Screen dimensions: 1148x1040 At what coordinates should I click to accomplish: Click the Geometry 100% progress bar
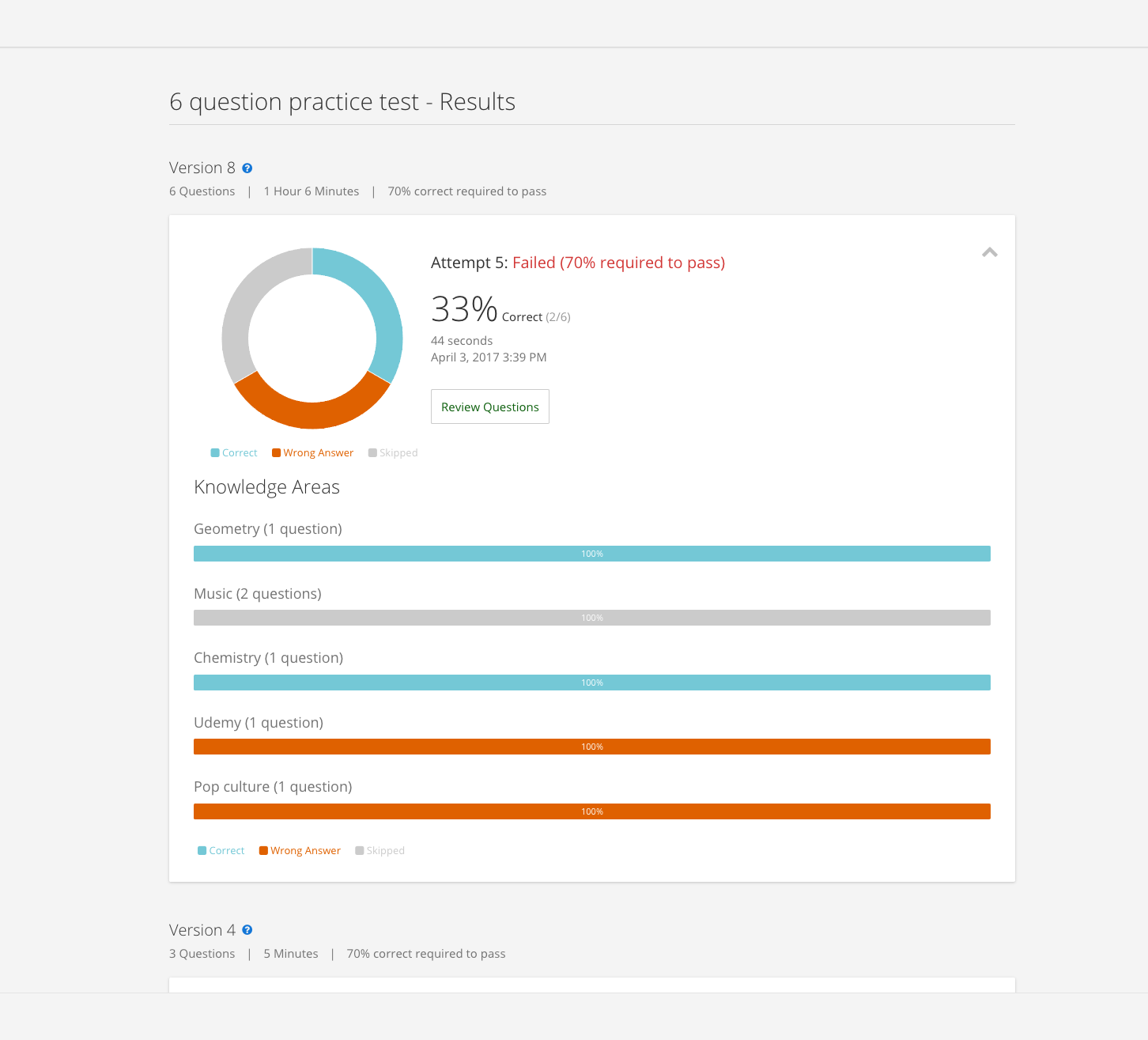[x=592, y=554]
